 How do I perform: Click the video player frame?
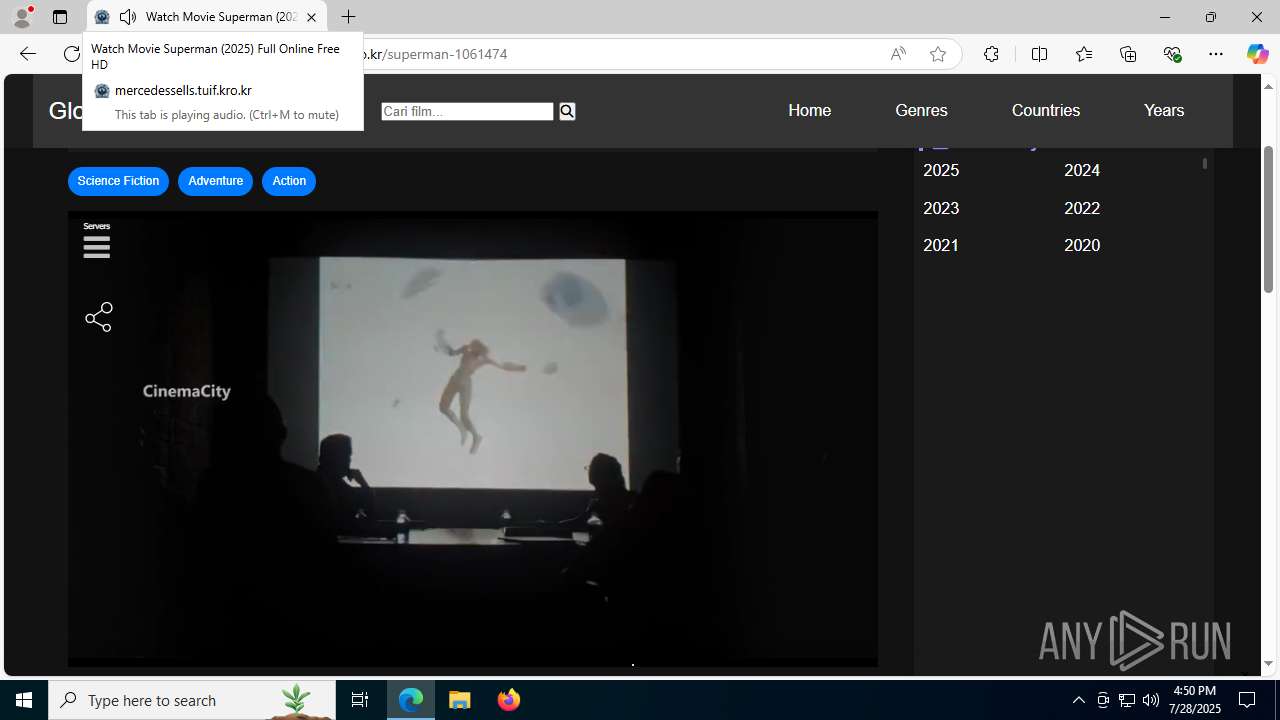click(473, 439)
